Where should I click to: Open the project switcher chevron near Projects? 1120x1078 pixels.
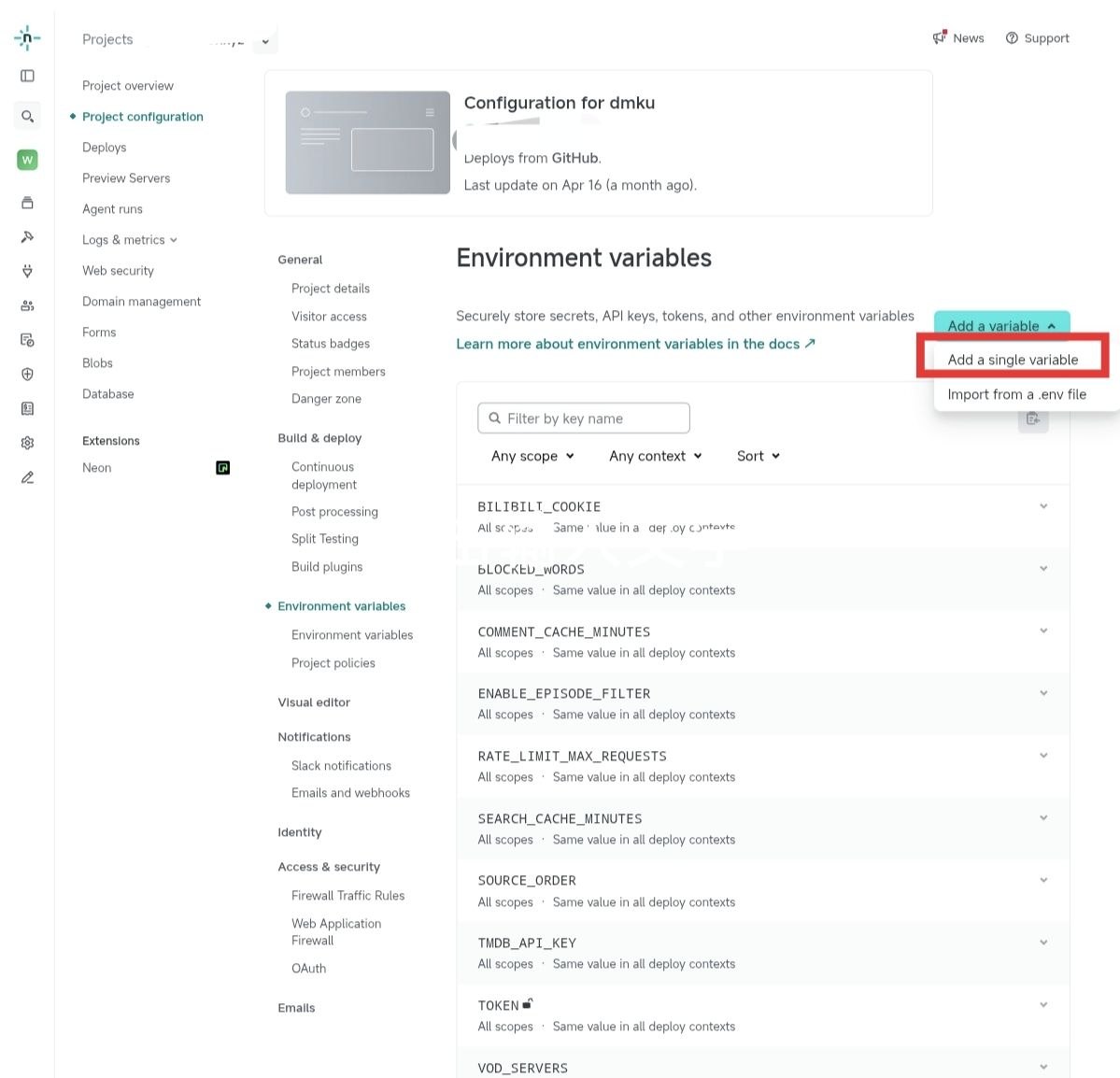265,41
